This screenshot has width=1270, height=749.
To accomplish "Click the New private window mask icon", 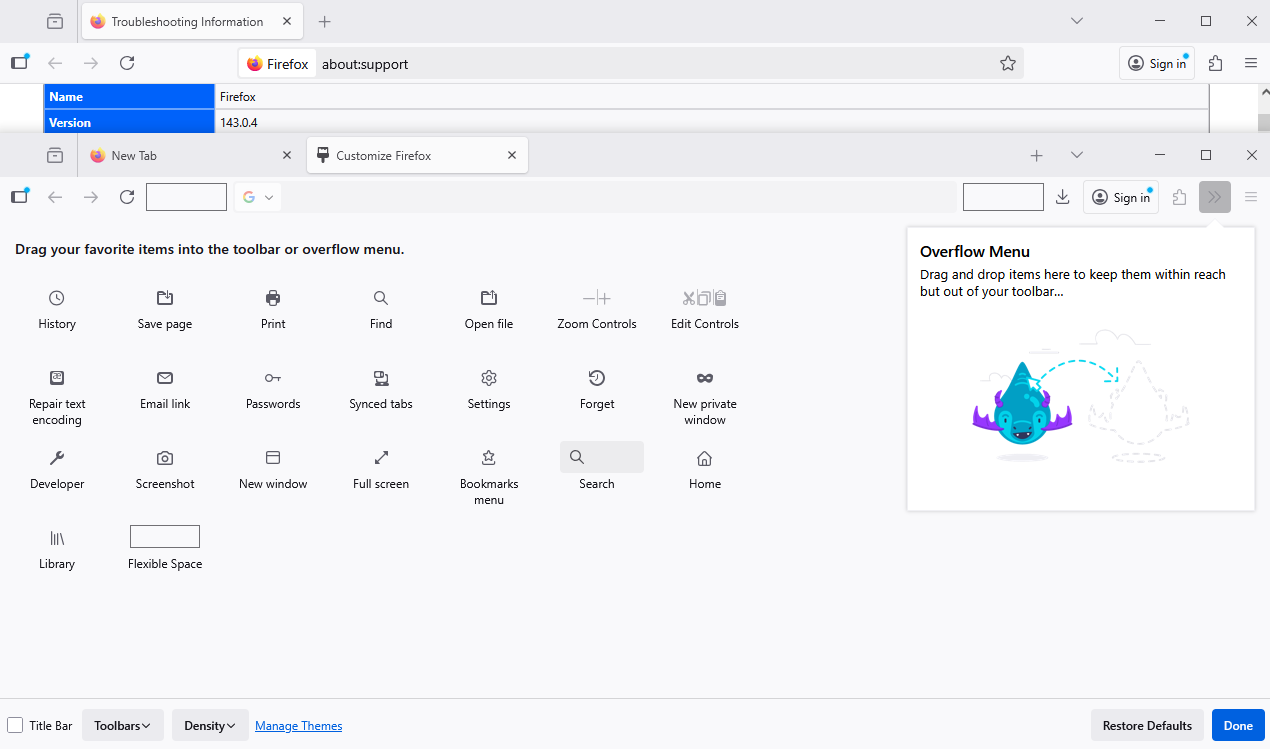I will (x=705, y=378).
